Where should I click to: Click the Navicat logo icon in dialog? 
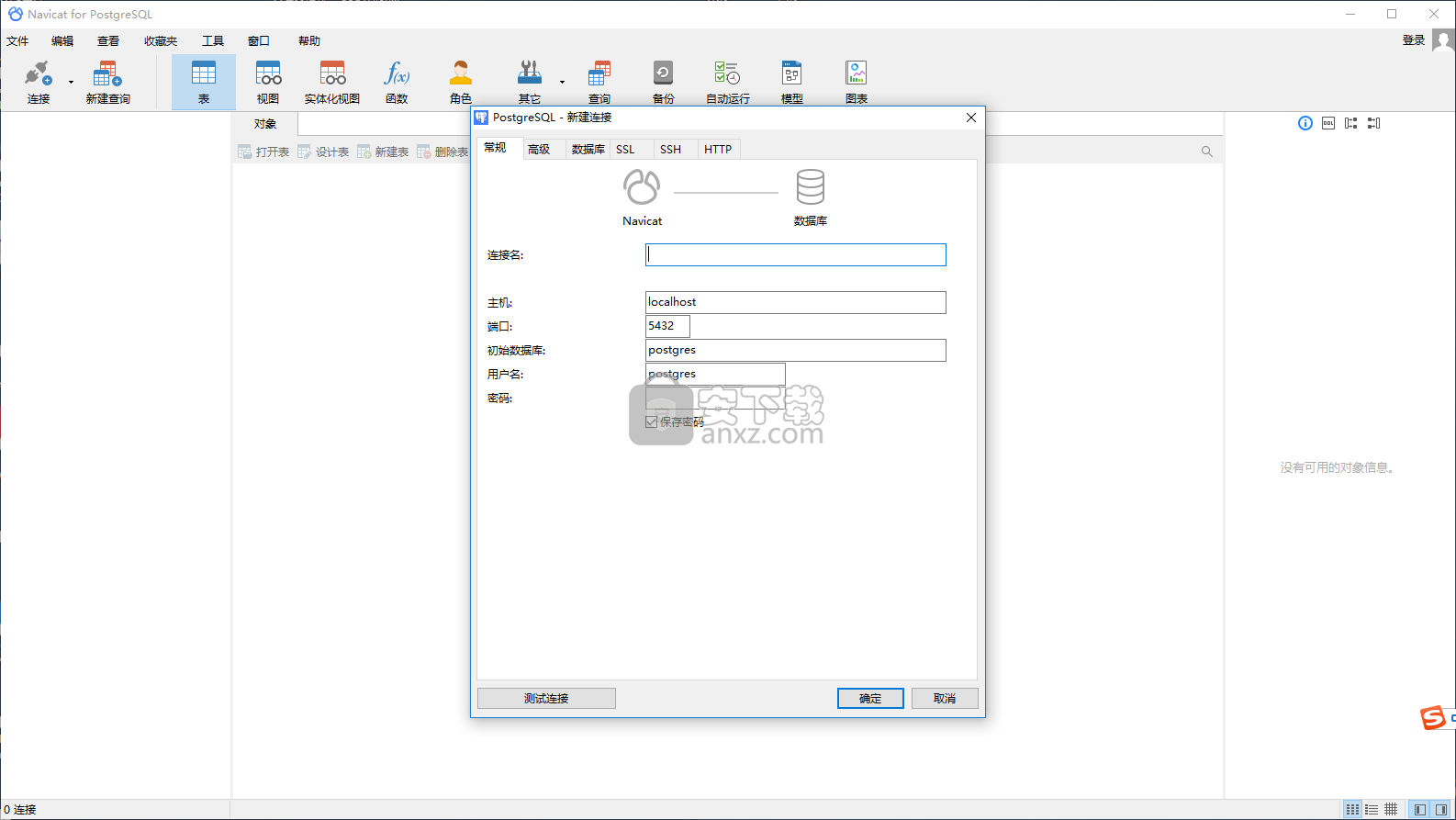pos(642,187)
